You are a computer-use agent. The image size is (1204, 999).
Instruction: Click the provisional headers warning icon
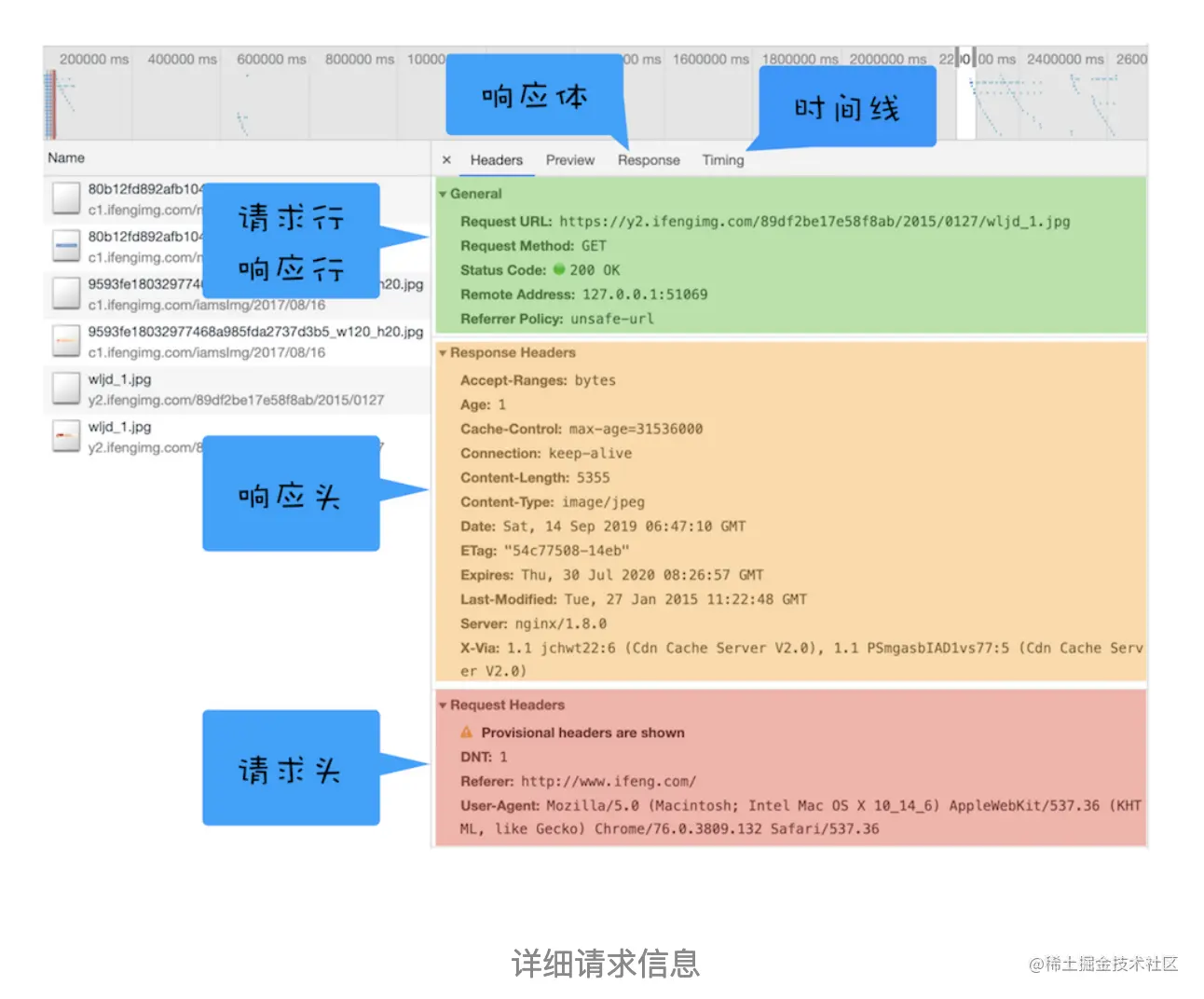(467, 732)
